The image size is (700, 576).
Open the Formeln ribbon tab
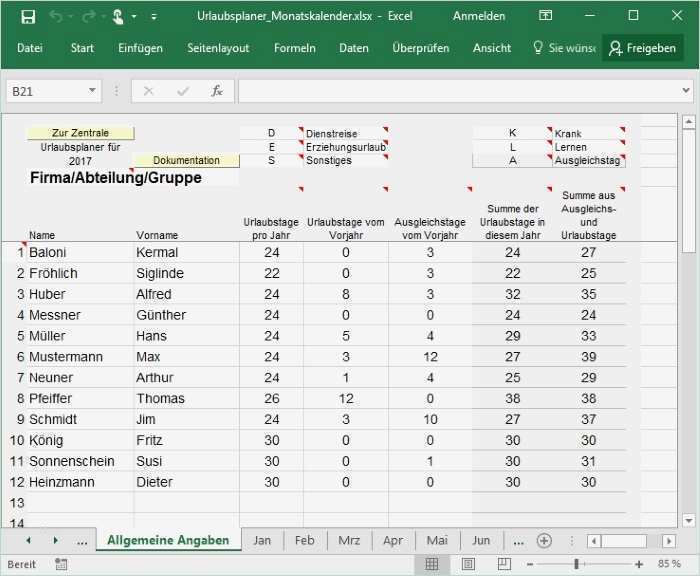tap(294, 48)
